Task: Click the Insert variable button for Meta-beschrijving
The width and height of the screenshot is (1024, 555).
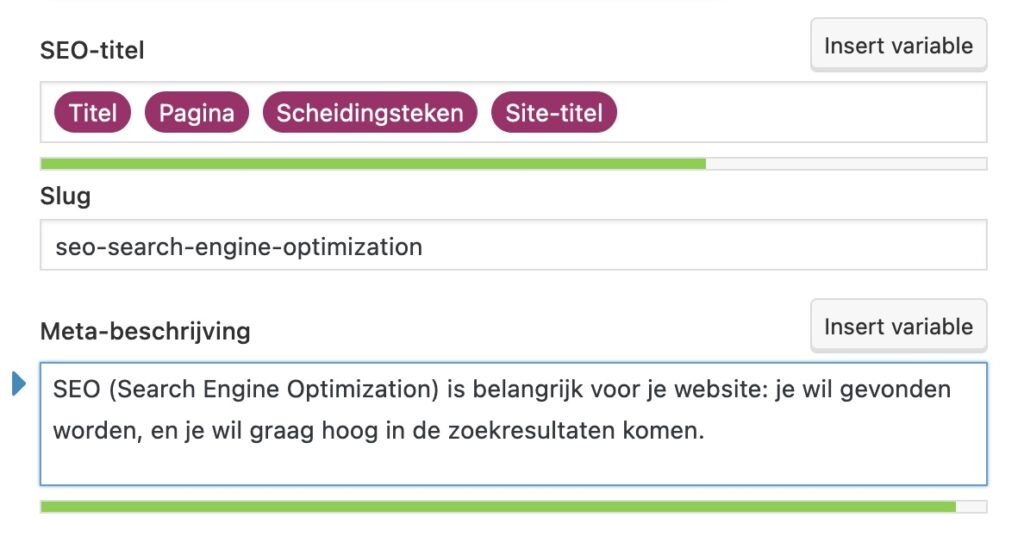Action: [898, 327]
